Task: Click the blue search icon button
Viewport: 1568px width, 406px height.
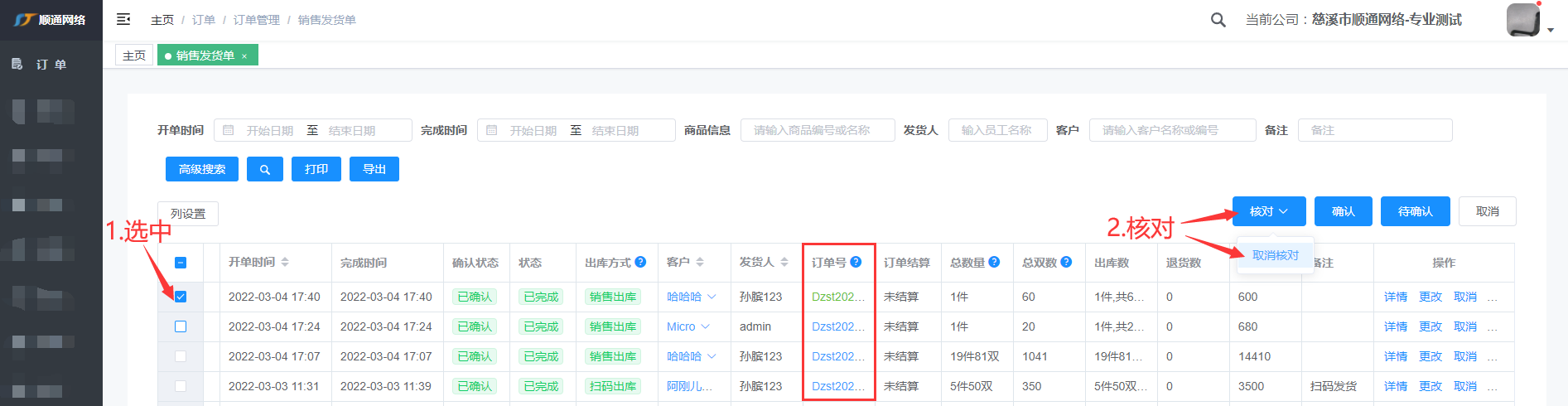Action: coord(265,169)
